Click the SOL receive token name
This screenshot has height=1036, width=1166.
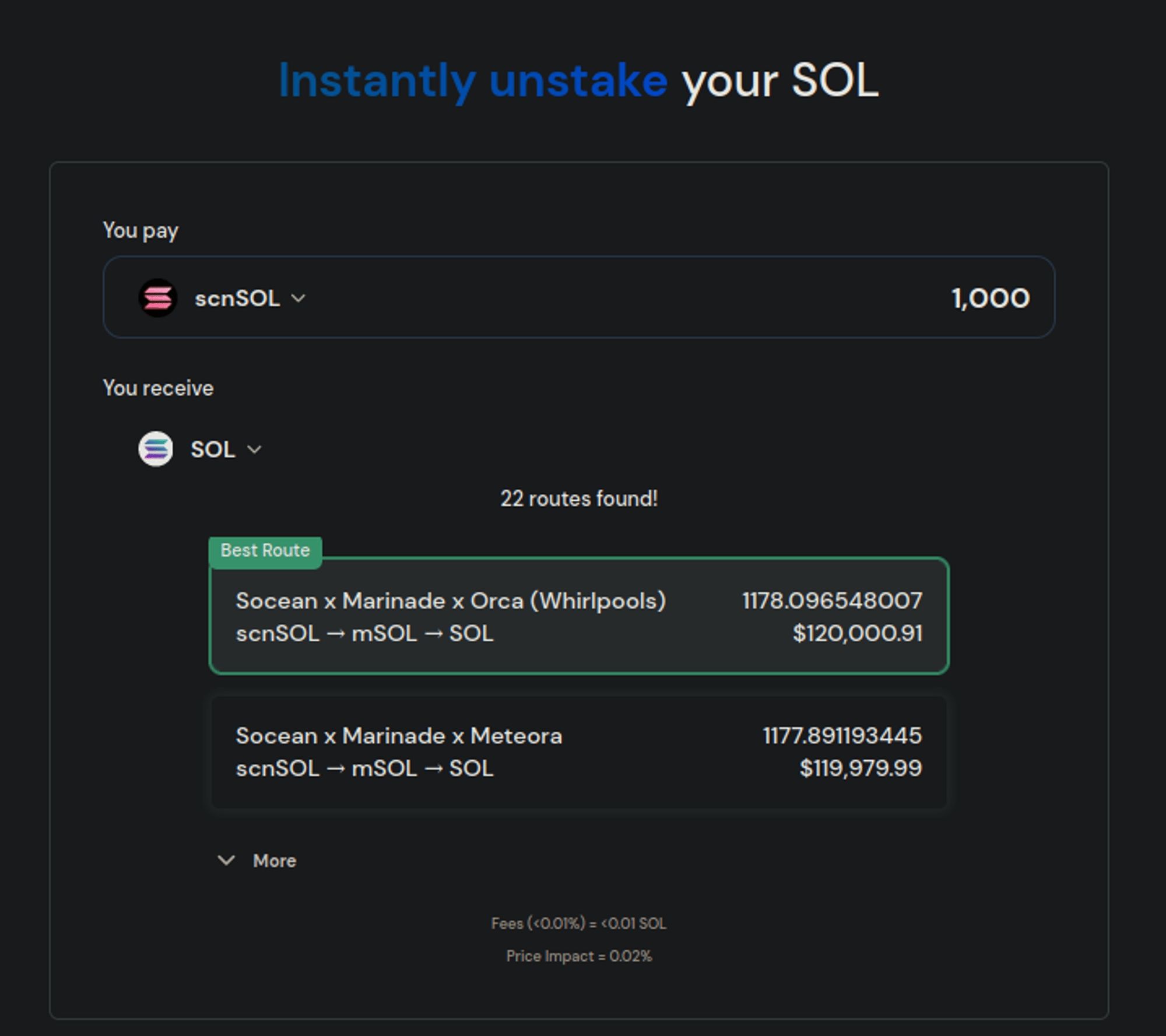(x=213, y=449)
